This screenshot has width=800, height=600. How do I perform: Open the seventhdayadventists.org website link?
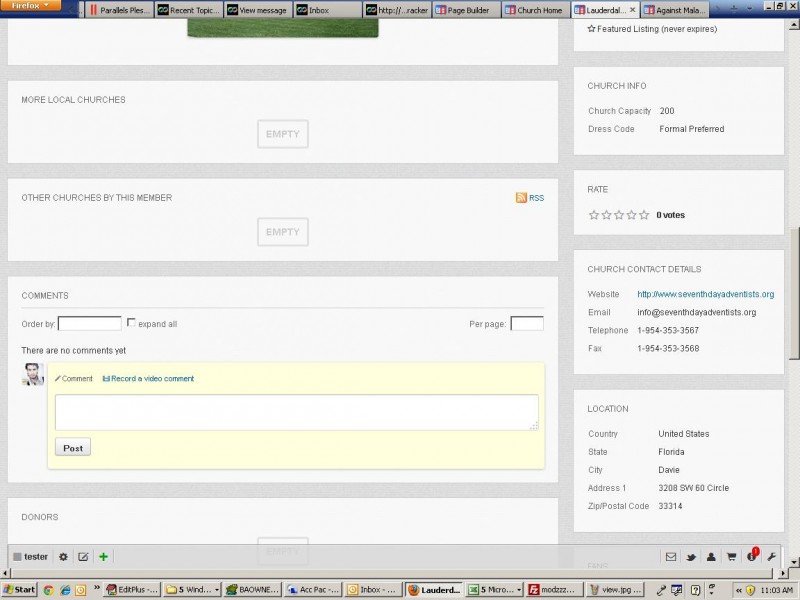[706, 294]
